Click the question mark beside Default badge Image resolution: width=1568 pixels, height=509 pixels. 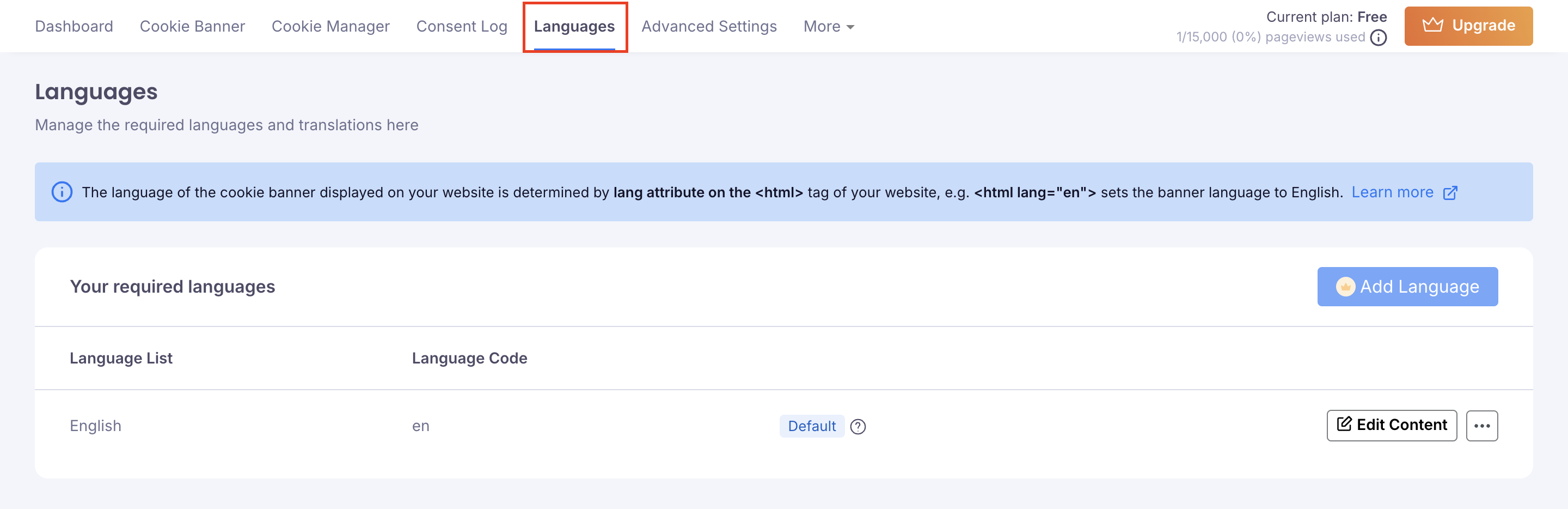pyautogui.click(x=858, y=427)
